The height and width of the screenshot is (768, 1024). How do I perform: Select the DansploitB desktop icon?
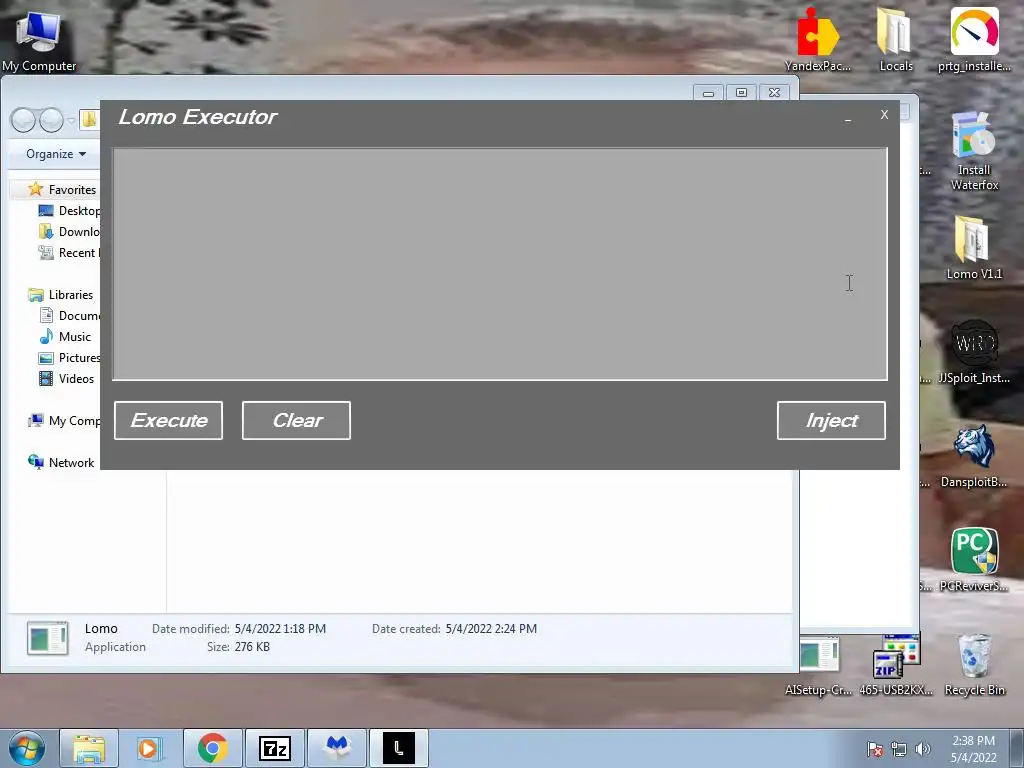[x=974, y=456]
